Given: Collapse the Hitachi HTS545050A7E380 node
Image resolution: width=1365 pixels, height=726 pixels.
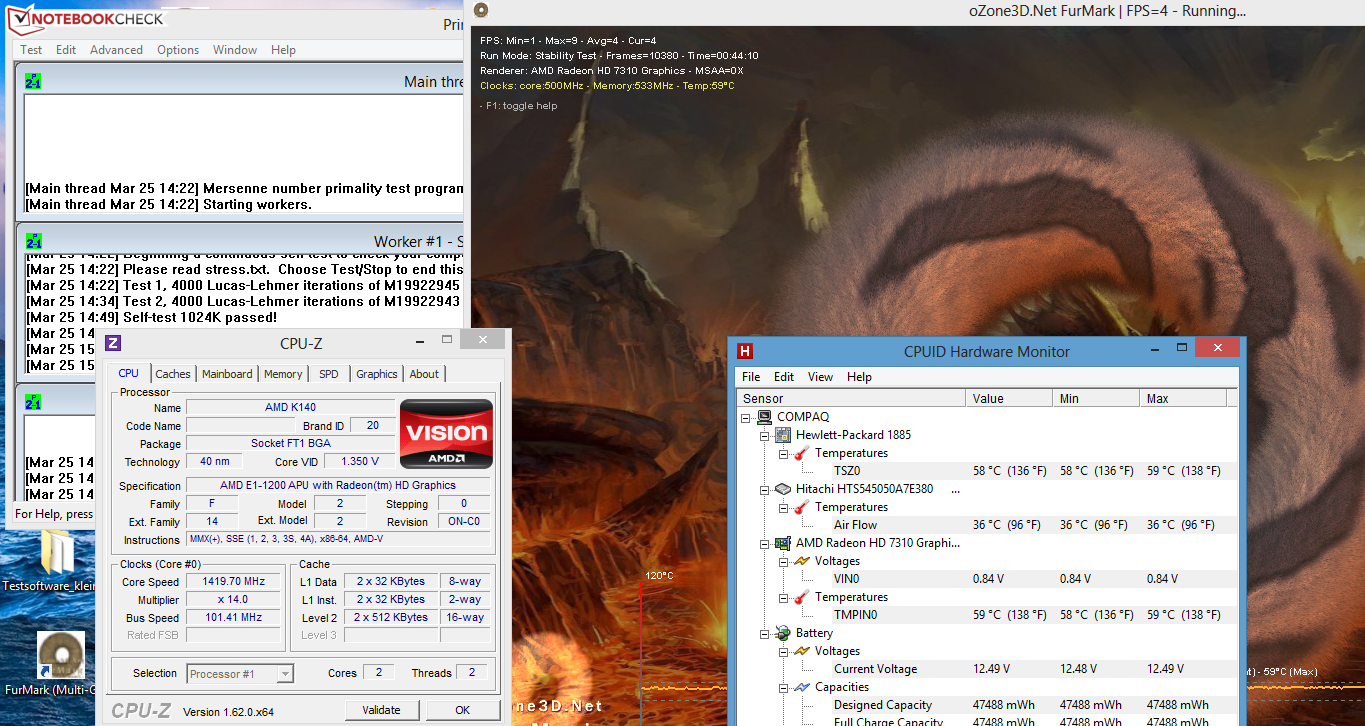Looking at the screenshot, I should click(x=765, y=489).
